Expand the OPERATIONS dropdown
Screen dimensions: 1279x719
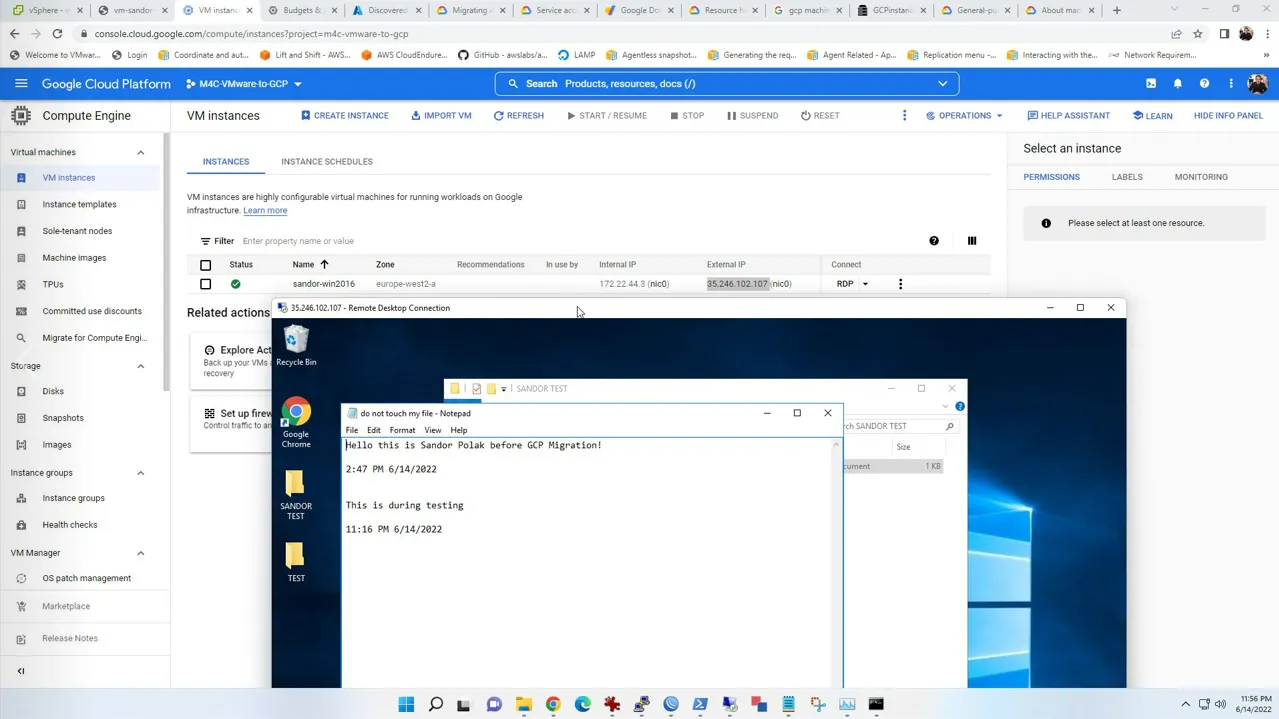tap(964, 116)
